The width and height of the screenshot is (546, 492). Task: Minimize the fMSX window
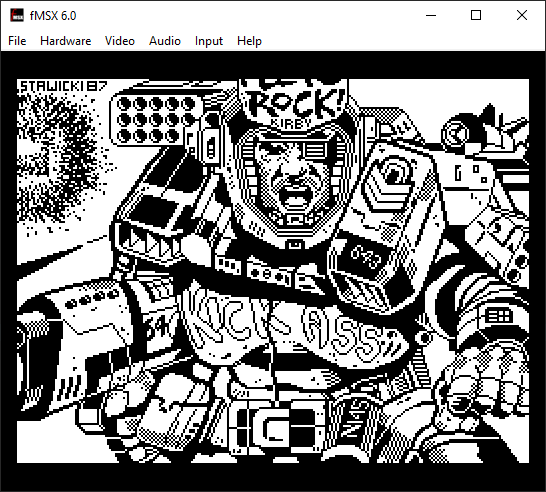coord(431,15)
